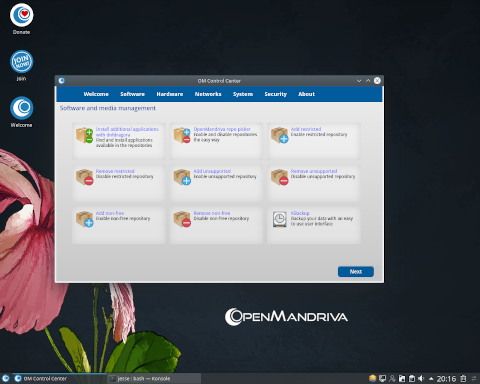Click 'Disable non-free repository' description text

(221, 218)
